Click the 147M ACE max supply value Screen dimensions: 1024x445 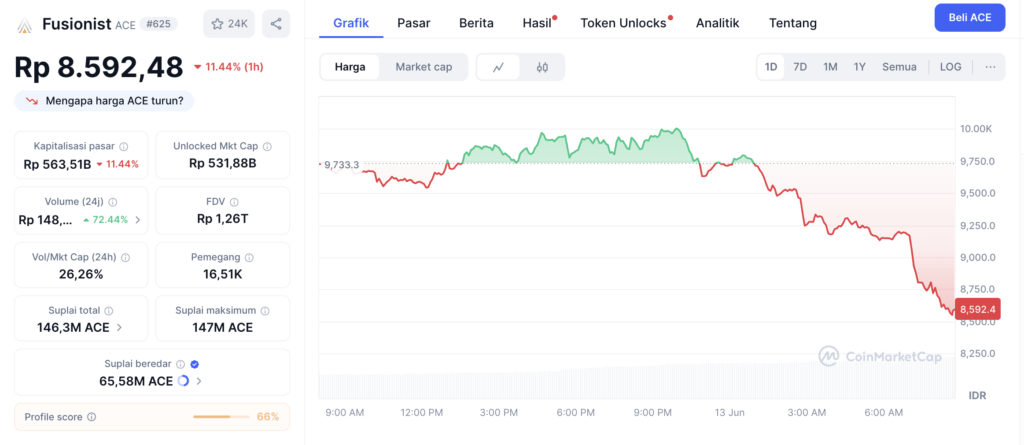coord(223,327)
